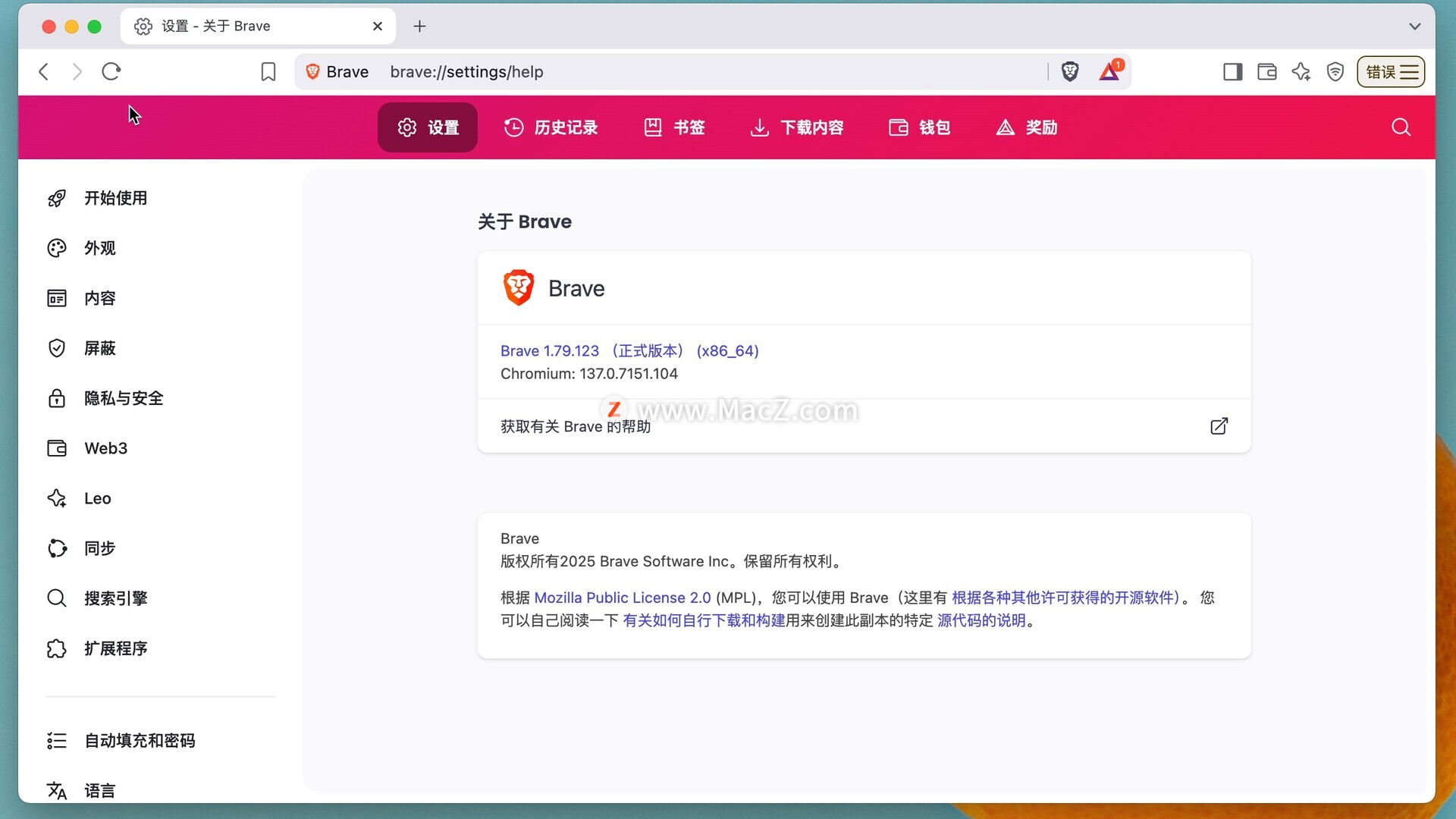Viewport: 1456px width, 819px height.
Task: Open Brave Shields lion icon in address bar
Action: point(1070,71)
